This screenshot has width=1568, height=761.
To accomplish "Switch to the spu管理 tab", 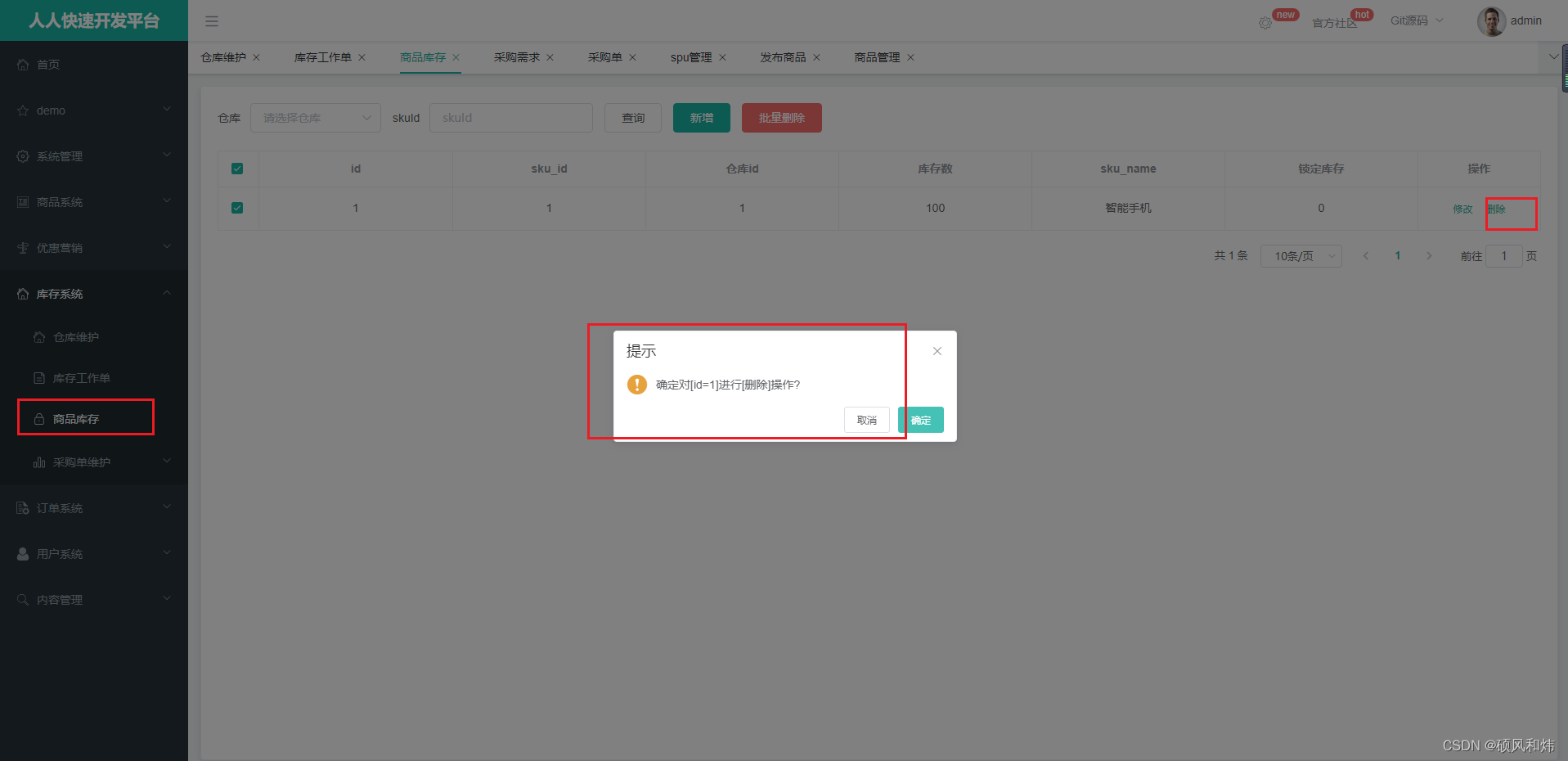I will point(691,57).
